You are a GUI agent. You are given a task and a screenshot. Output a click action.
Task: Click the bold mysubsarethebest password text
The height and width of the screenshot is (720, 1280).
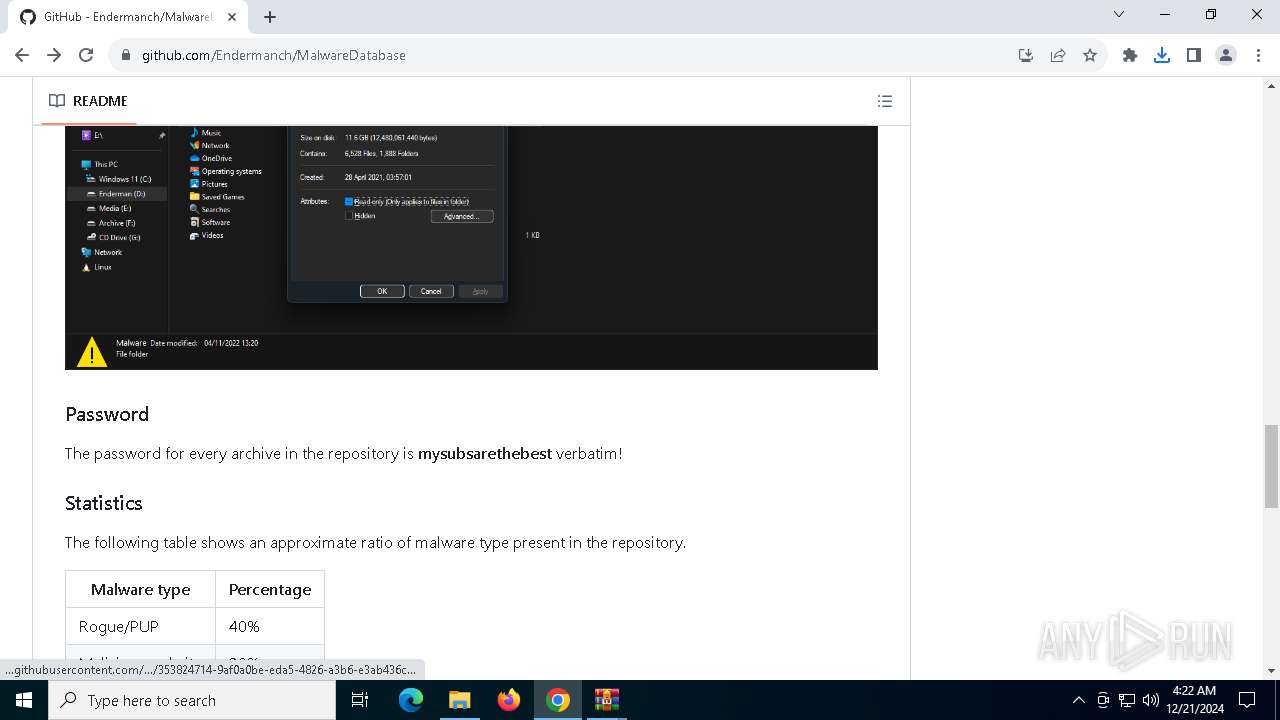pyautogui.click(x=485, y=453)
